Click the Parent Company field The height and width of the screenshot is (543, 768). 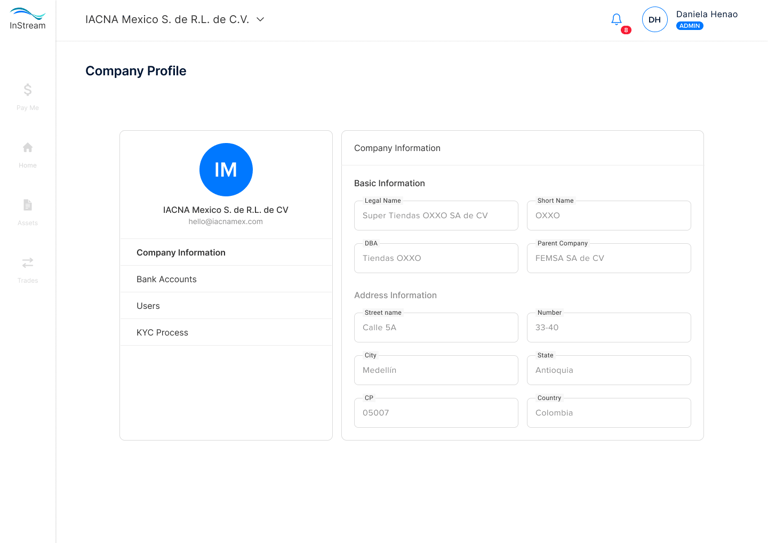[608, 259]
